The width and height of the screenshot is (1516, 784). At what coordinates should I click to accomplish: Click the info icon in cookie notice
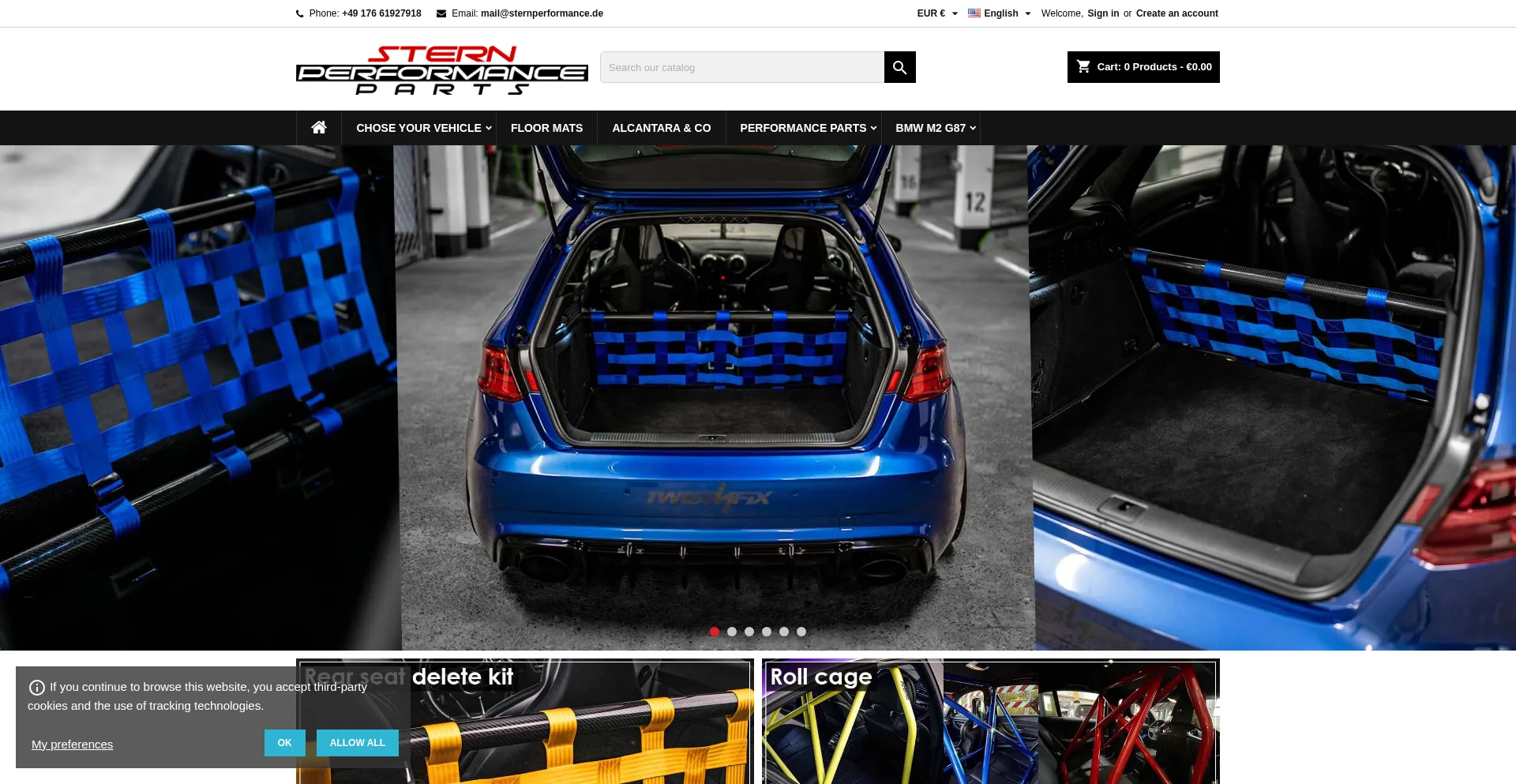[x=36, y=688]
